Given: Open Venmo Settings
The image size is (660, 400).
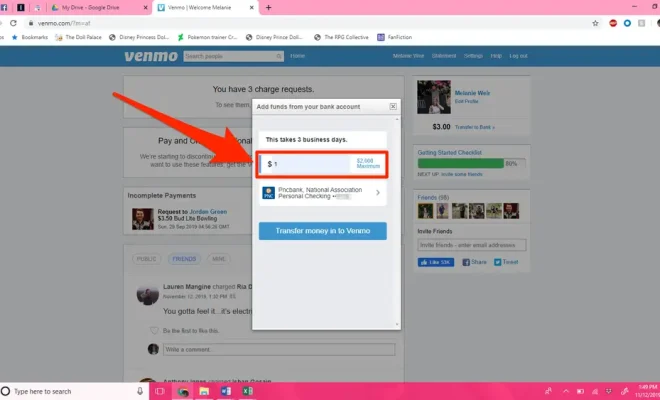Looking at the screenshot, I should [473, 56].
